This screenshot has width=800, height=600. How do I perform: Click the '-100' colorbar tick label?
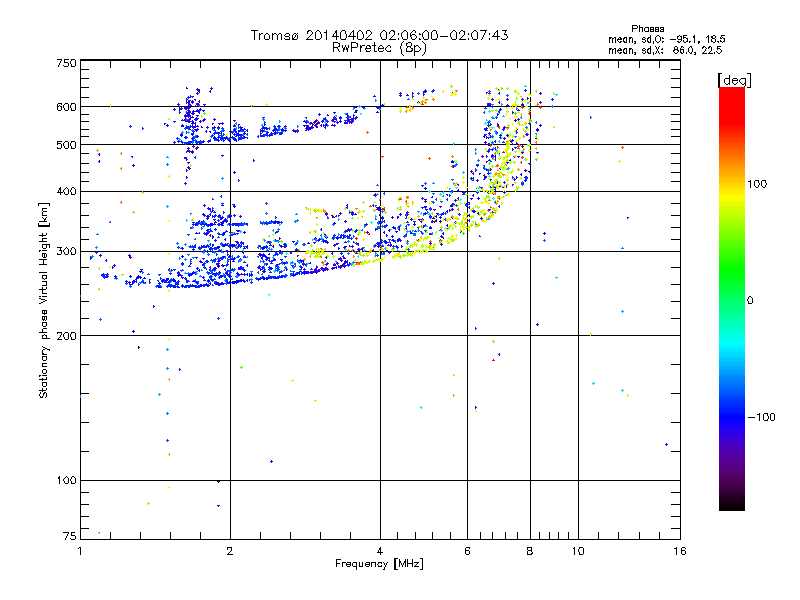[762, 417]
